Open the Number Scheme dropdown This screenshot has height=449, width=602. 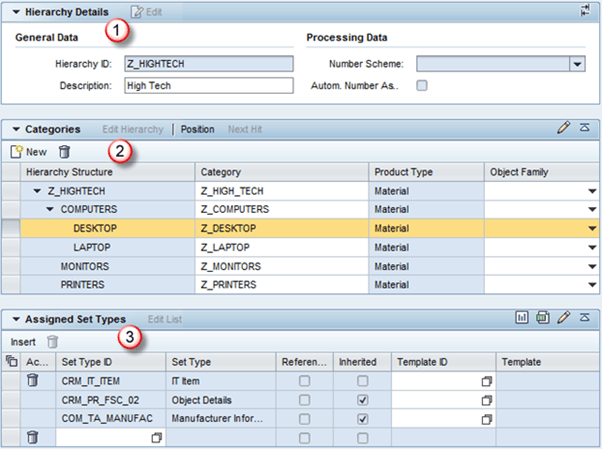577,64
